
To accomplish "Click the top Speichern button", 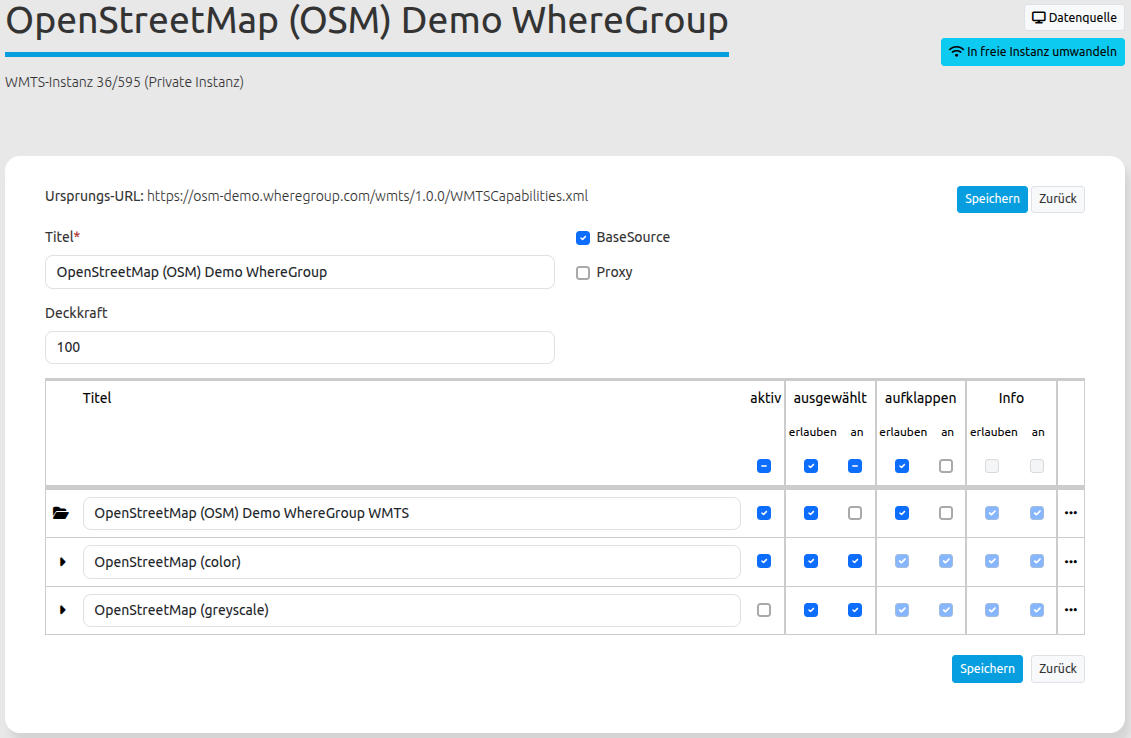I will [x=992, y=199].
